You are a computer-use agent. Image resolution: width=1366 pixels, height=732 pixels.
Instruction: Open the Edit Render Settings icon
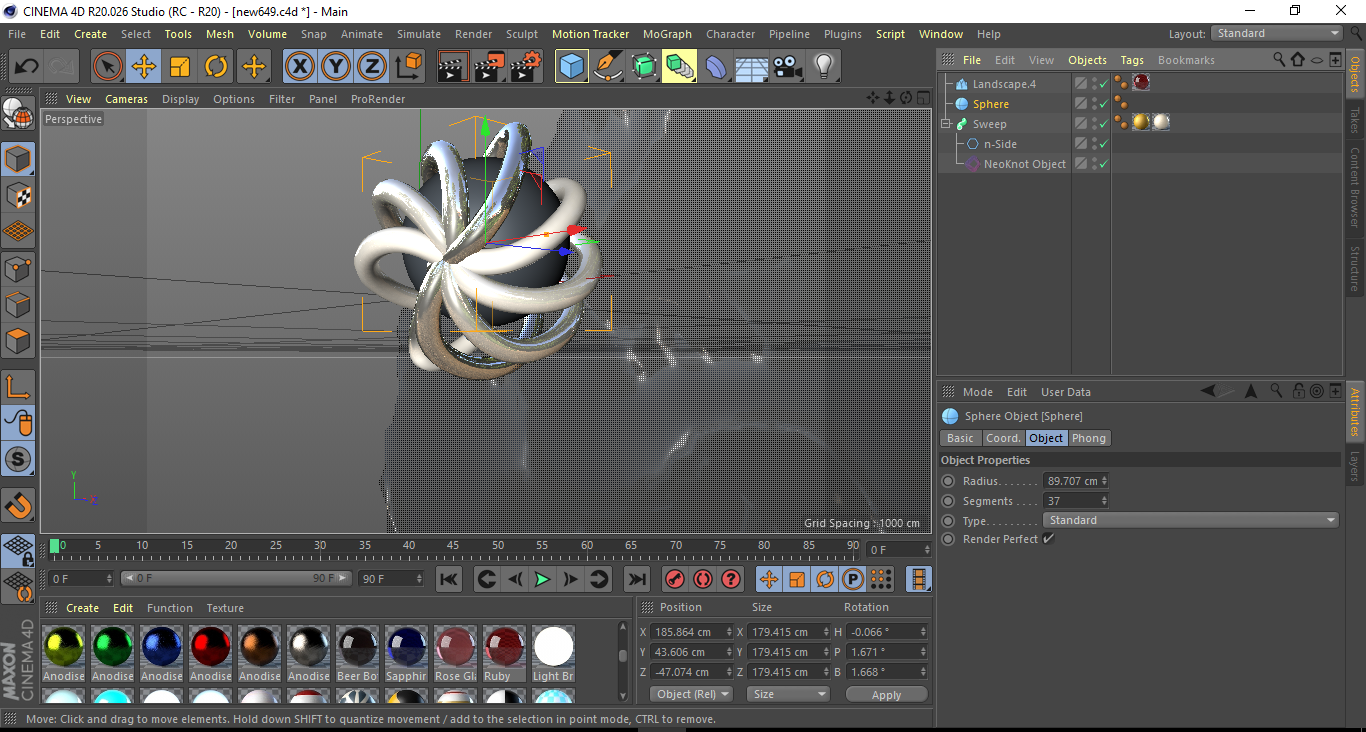point(526,67)
